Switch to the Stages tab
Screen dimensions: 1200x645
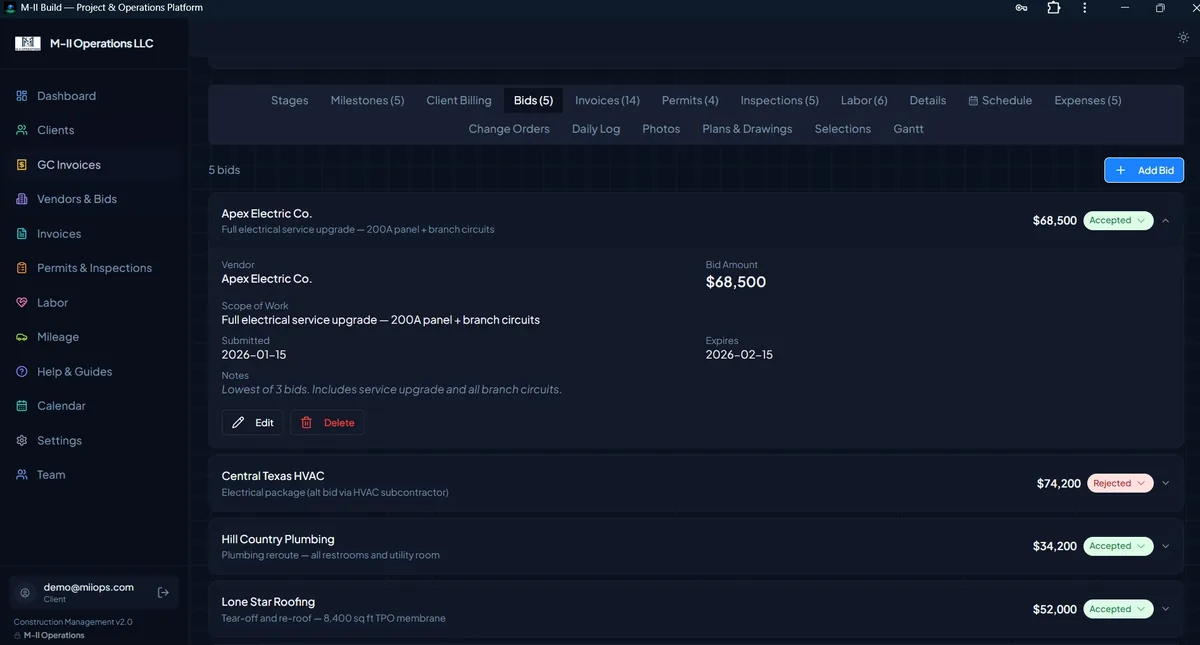[290, 100]
